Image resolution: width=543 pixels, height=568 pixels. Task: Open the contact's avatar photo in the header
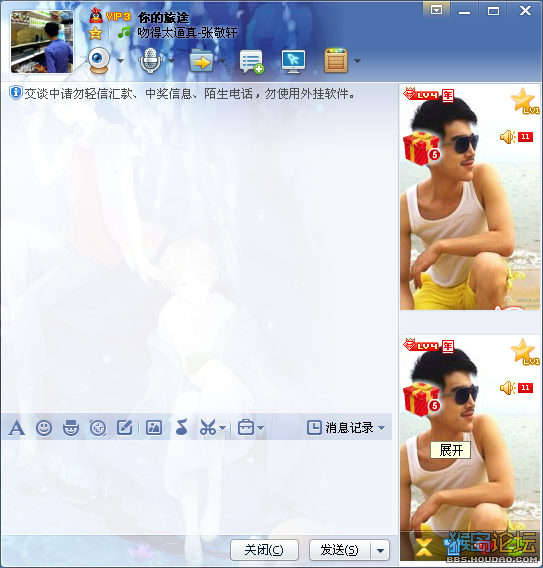(42, 42)
